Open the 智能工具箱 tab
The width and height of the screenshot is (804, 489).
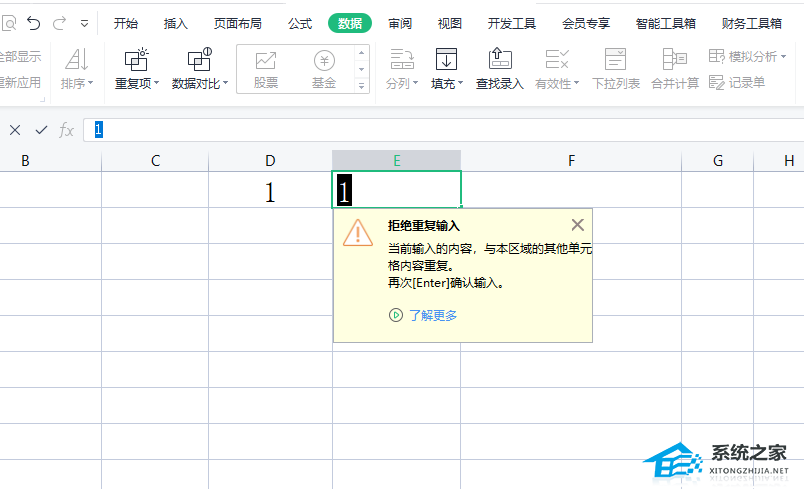tap(666, 24)
